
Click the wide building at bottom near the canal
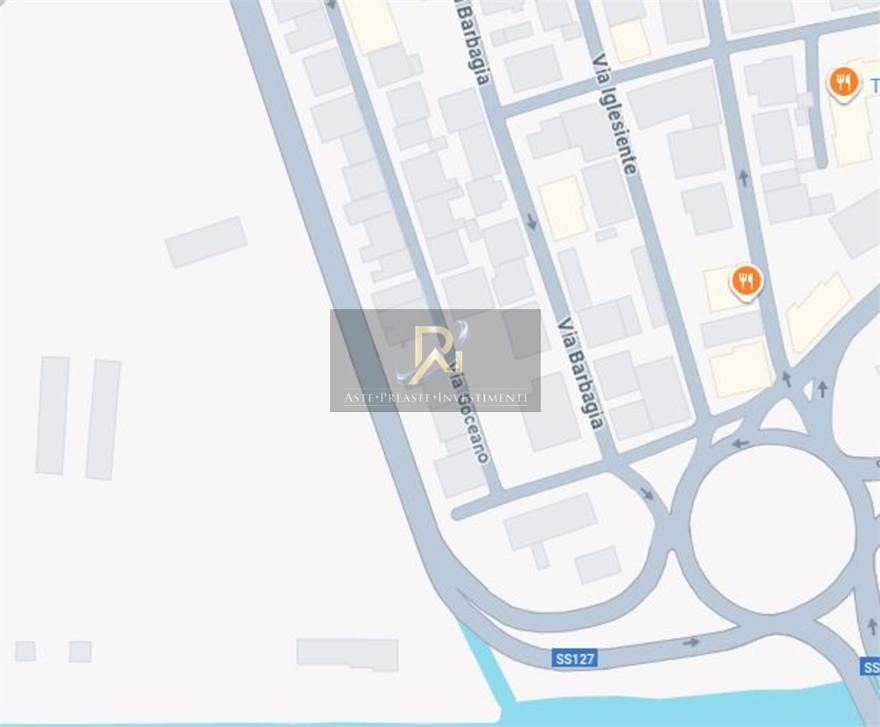coord(347,655)
